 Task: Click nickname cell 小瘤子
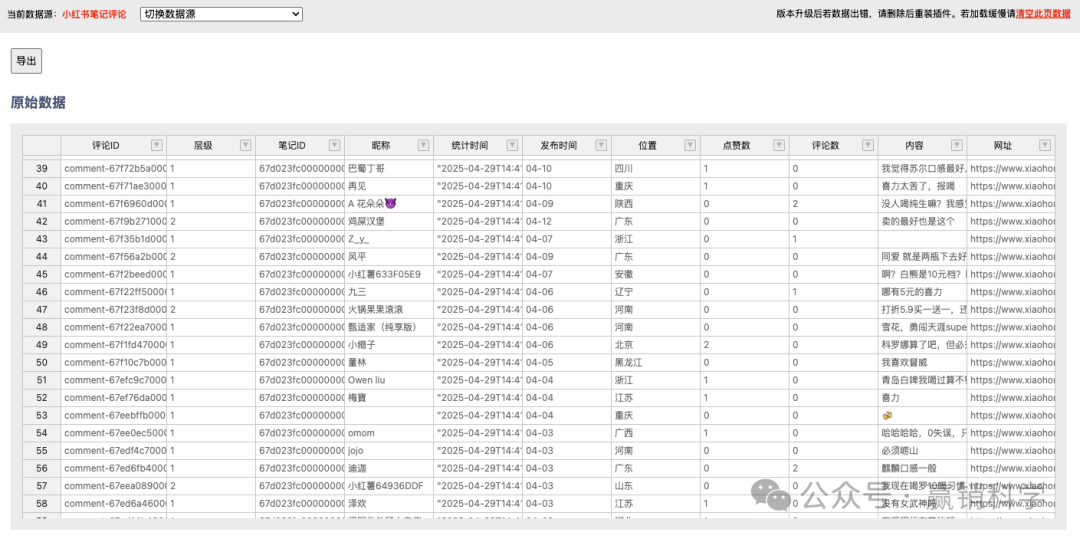[389, 345]
